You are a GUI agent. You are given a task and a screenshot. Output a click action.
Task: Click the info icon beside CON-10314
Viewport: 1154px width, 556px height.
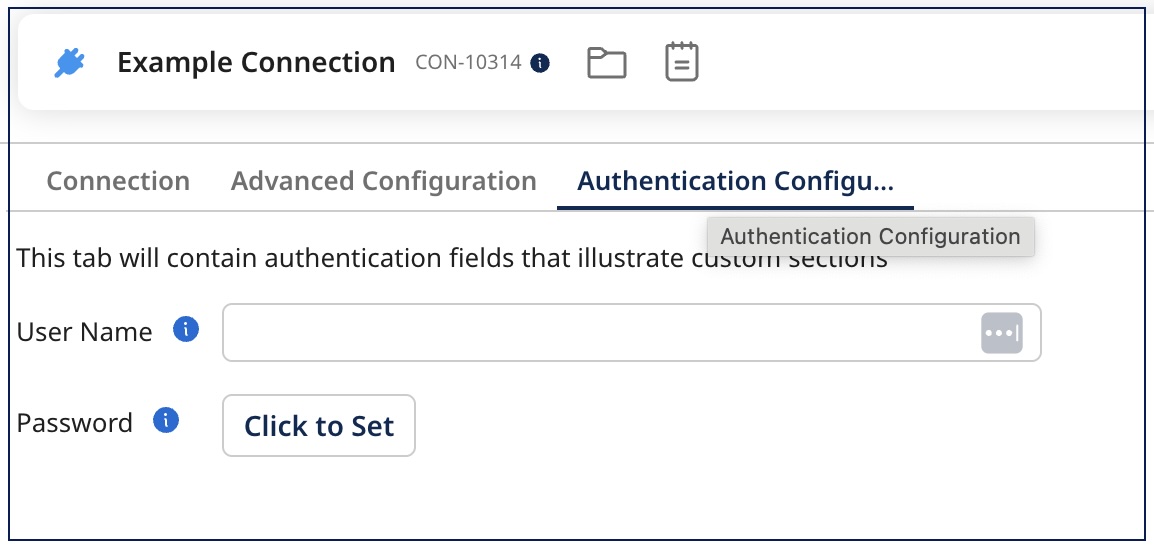(540, 63)
